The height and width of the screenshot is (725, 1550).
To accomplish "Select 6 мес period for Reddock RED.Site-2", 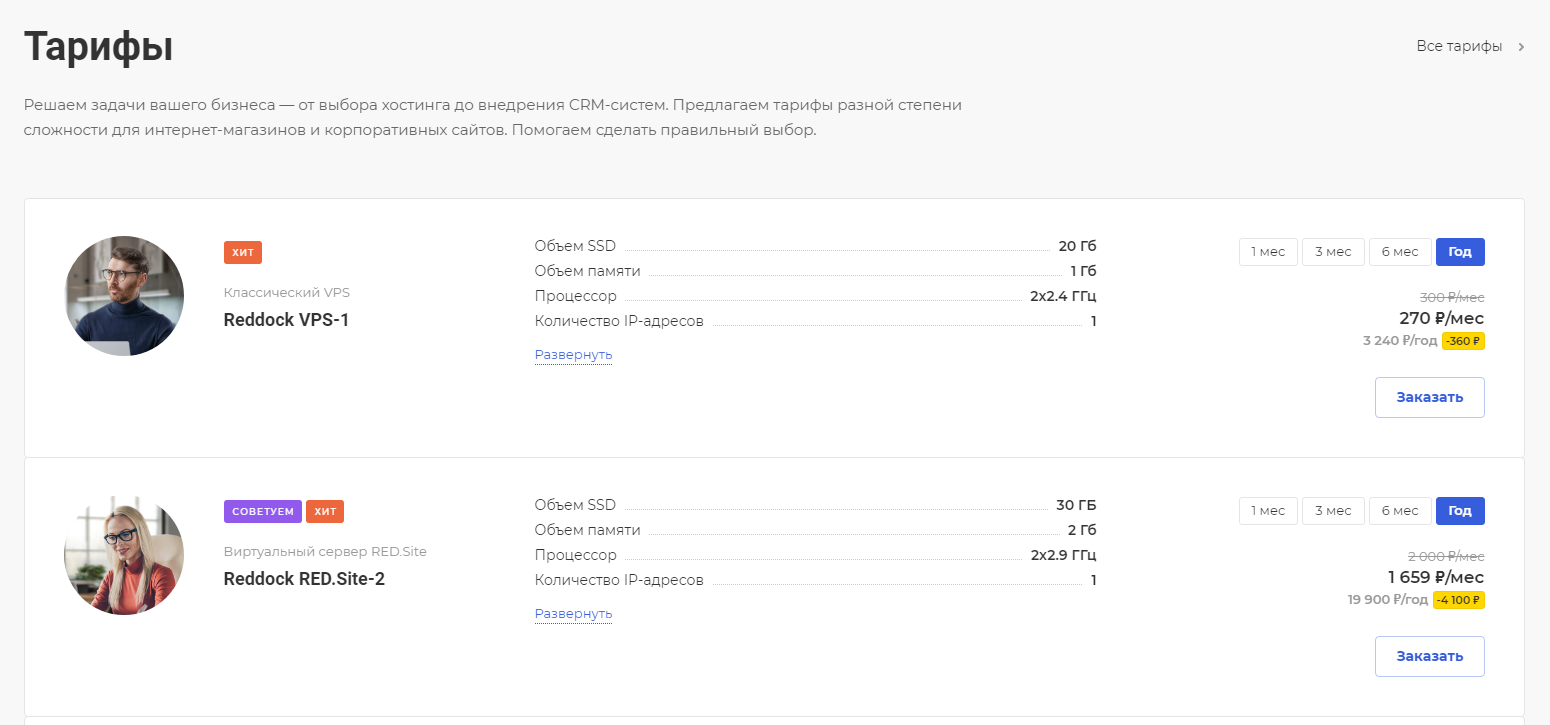I will (x=1400, y=511).
